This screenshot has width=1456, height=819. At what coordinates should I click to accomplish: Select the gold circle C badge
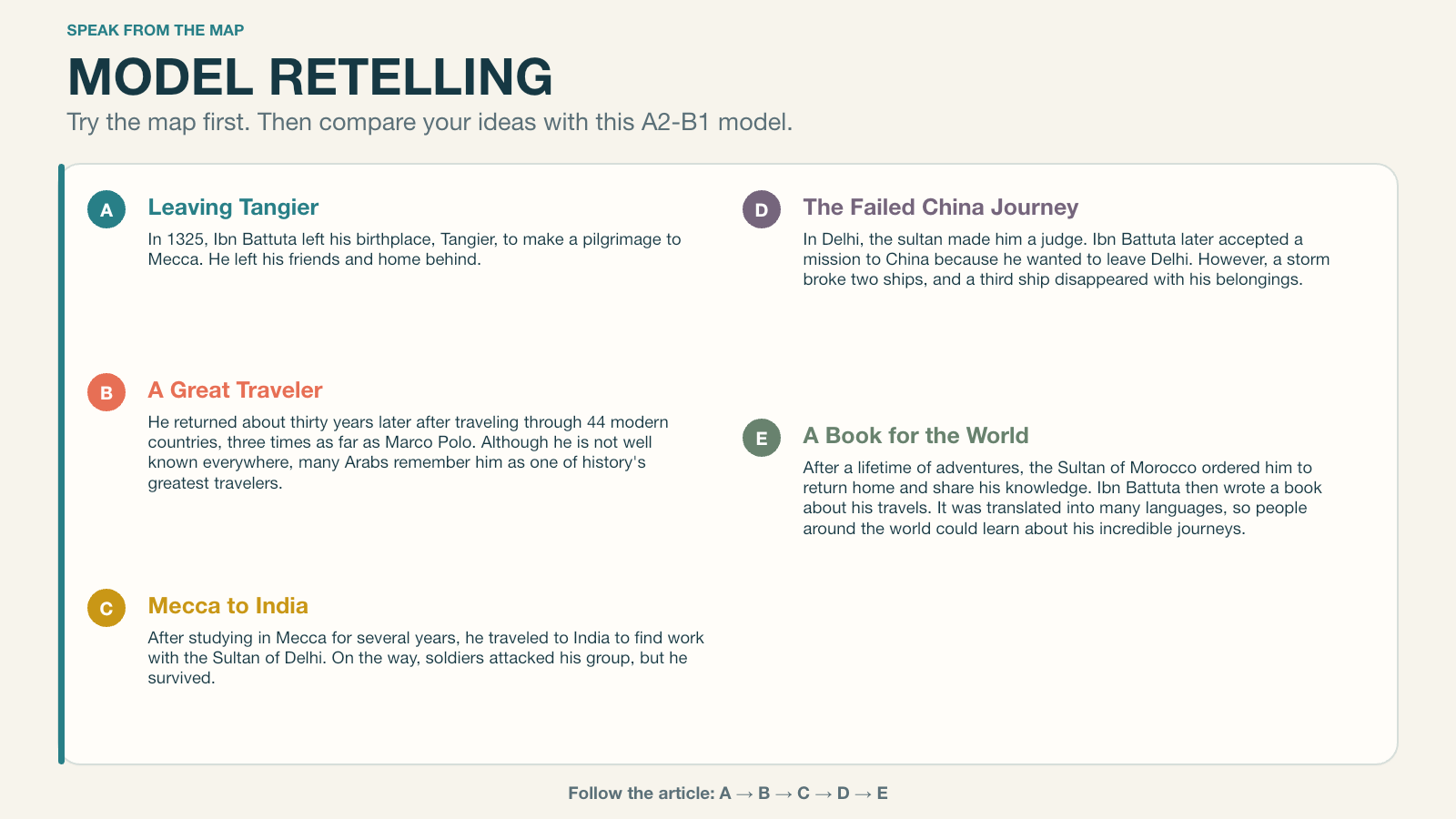tap(106, 608)
